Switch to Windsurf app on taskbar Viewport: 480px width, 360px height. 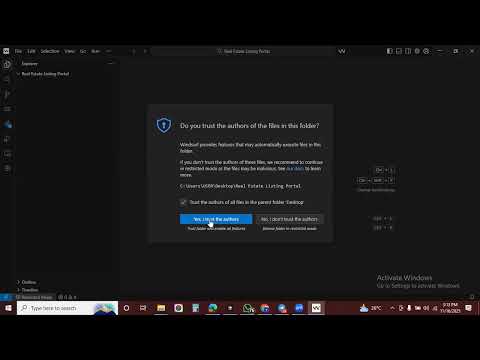pyautogui.click(x=316, y=308)
